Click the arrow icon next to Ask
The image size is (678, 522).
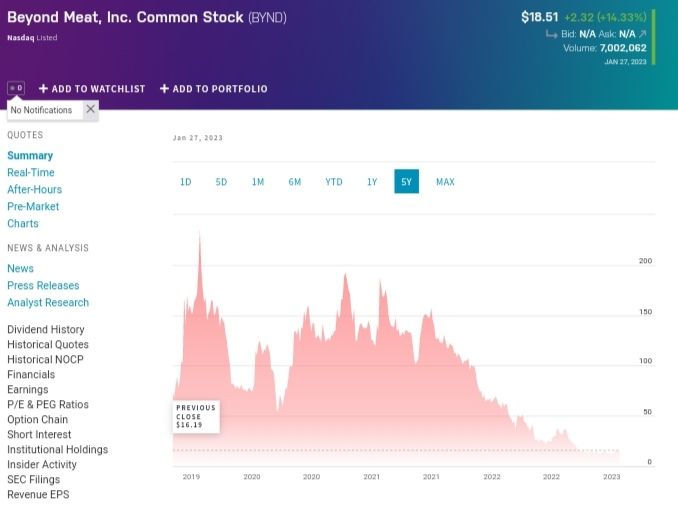pyautogui.click(x=642, y=34)
